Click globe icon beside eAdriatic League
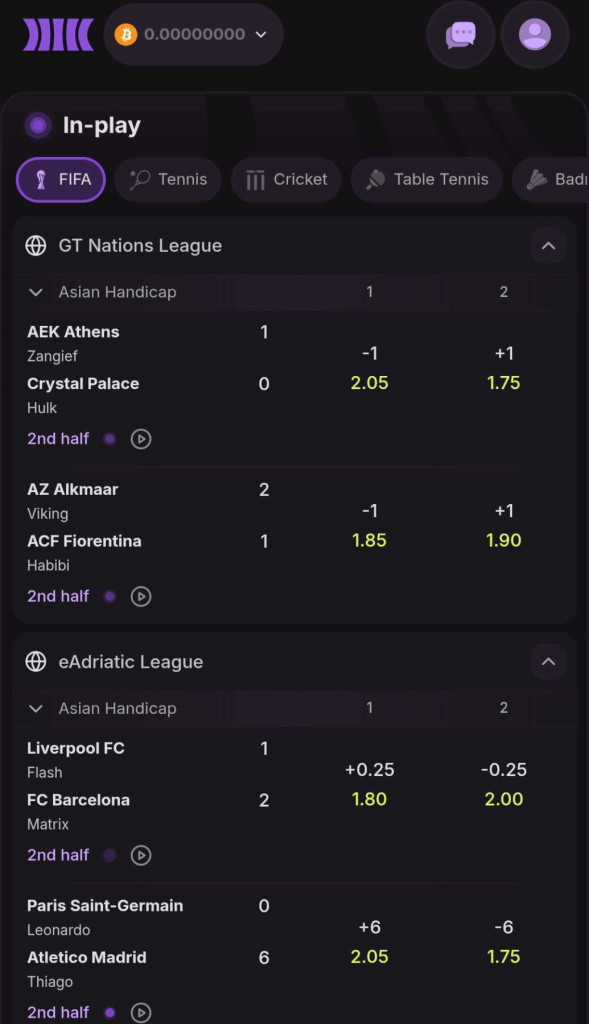This screenshot has height=1024, width=589. [36, 662]
